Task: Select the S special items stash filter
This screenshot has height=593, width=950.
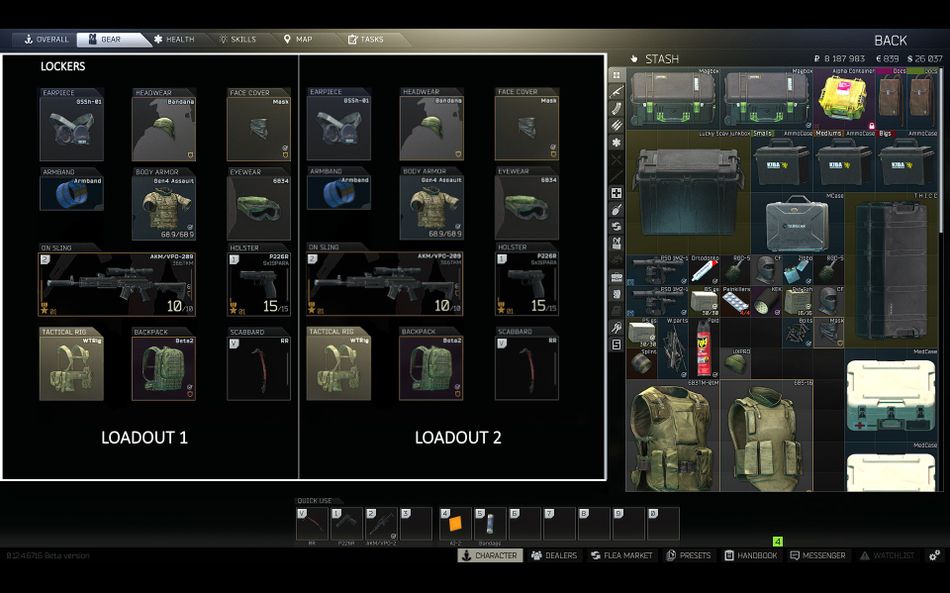Action: coord(616,345)
